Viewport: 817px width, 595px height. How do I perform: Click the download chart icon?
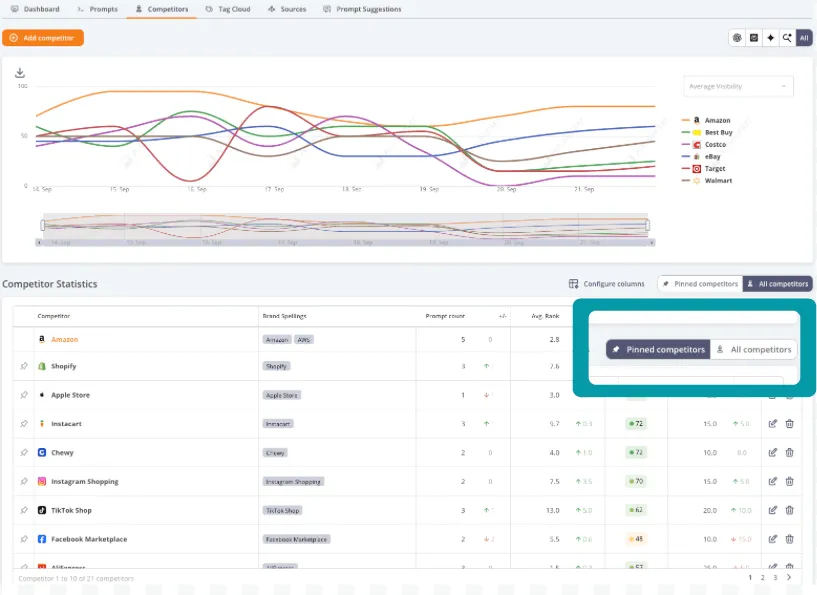[19, 73]
